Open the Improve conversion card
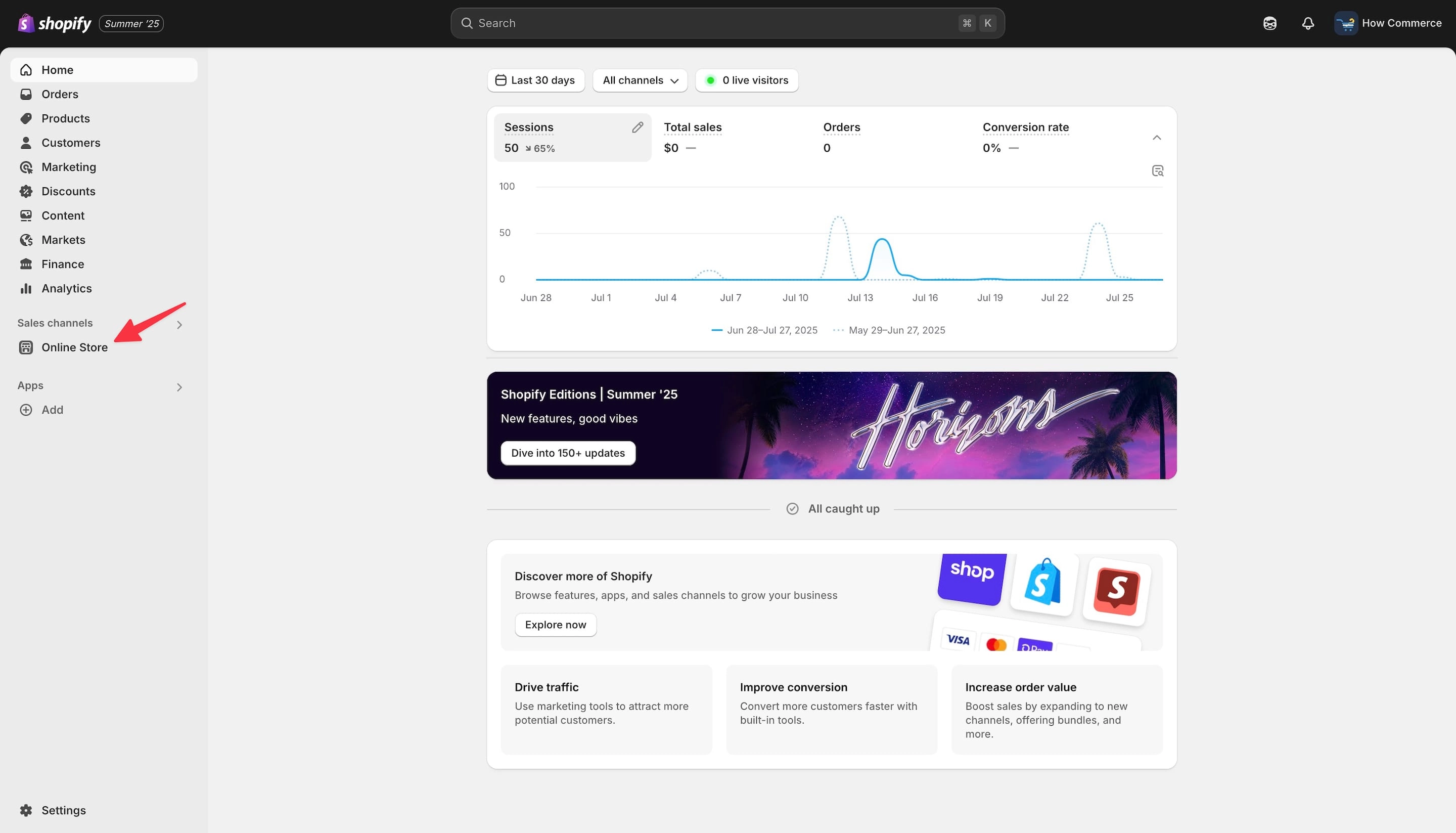 click(x=832, y=710)
